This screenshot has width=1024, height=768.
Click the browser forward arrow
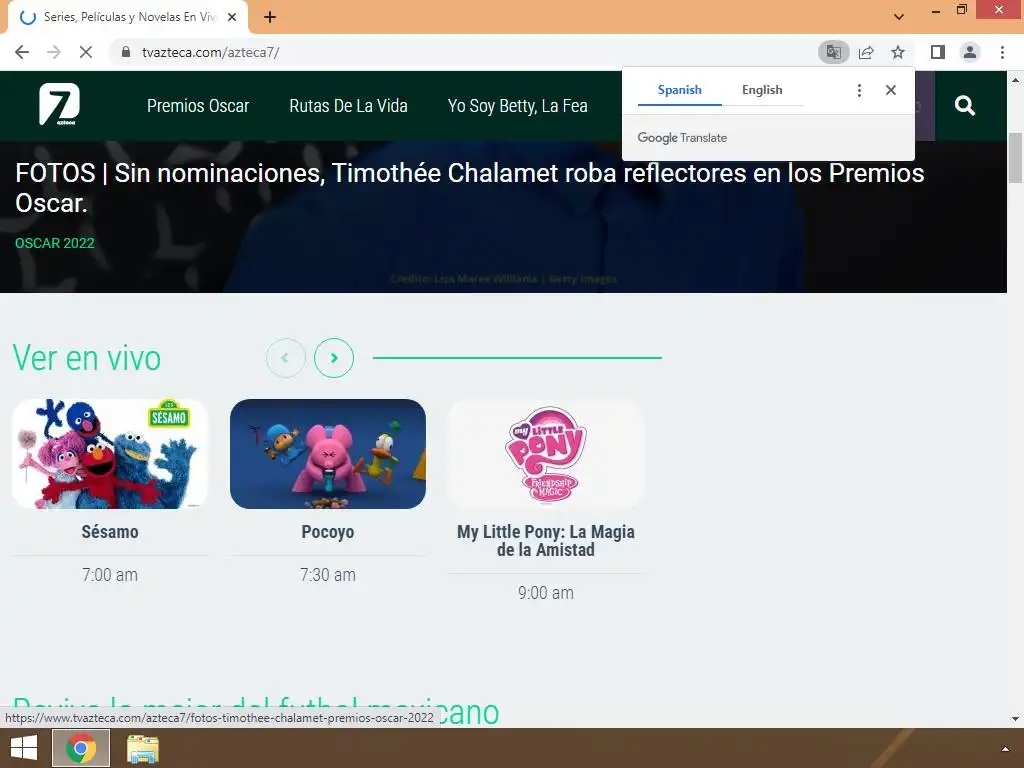tap(54, 52)
